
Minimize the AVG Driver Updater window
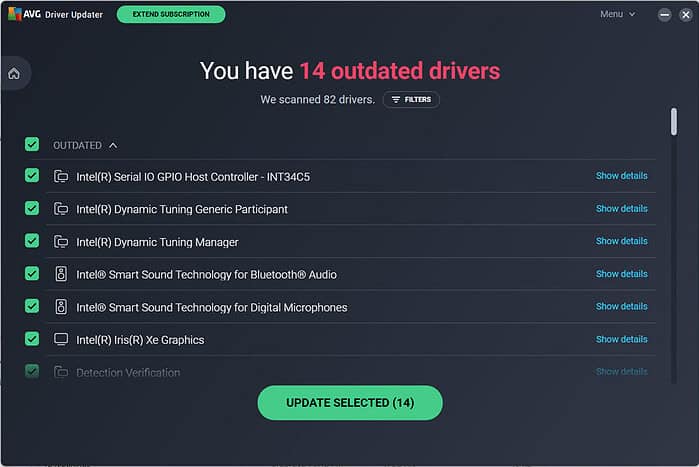(664, 15)
